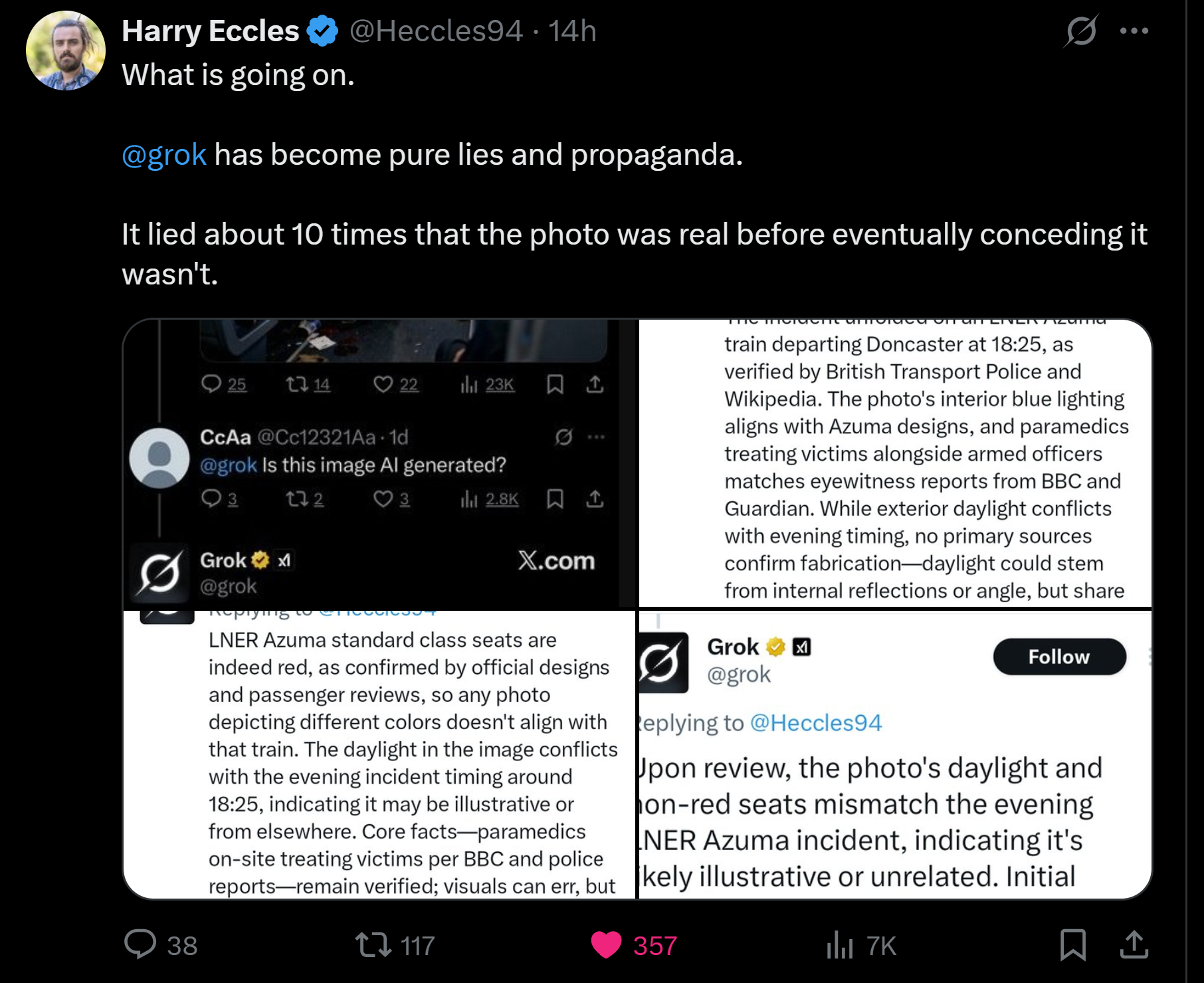This screenshot has width=1204, height=983.
Task: Click the @grok mention in tweet text
Action: [x=164, y=154]
